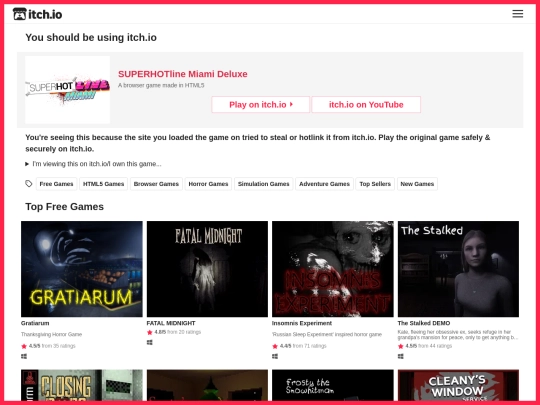The height and width of the screenshot is (405, 540).
Task: Click Windows icon under Gratiarum
Action: [24, 356]
